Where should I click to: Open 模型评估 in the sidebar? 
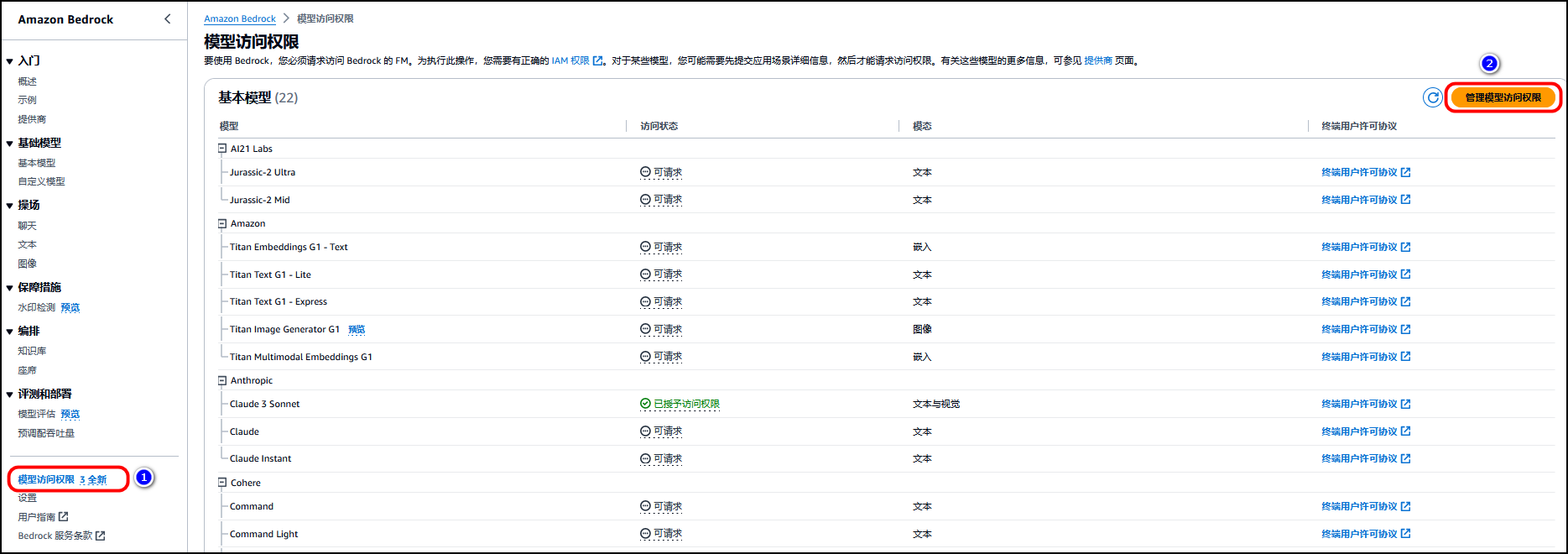coord(37,414)
